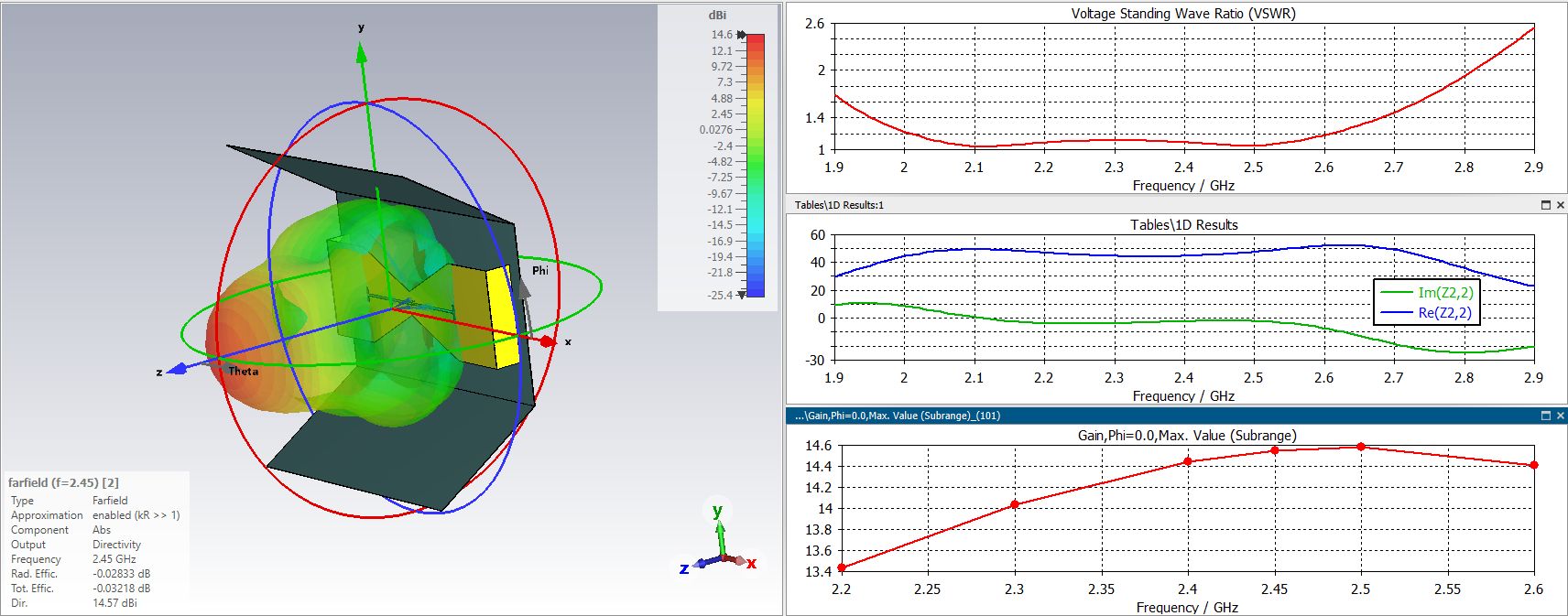Click the "Frequency / GHz" label under the VSWR plot

1183,186
